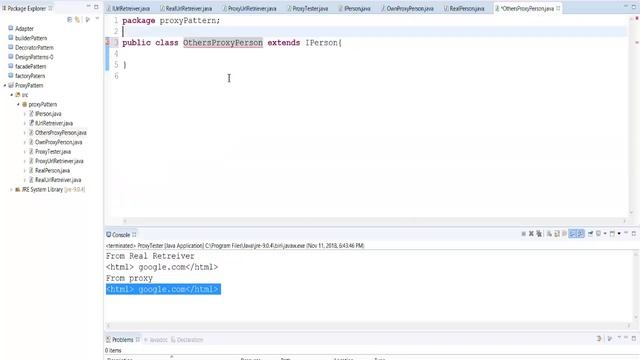Click the OthersProxyPerson class name in editor

(x=223, y=42)
